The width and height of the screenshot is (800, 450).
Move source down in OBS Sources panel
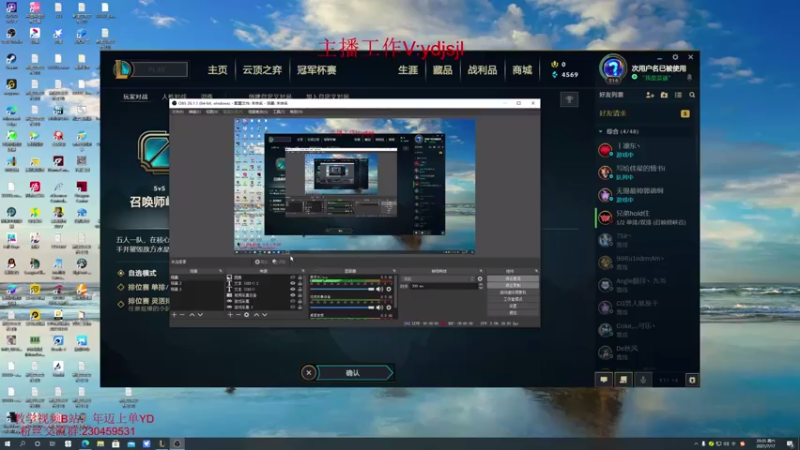[264, 315]
